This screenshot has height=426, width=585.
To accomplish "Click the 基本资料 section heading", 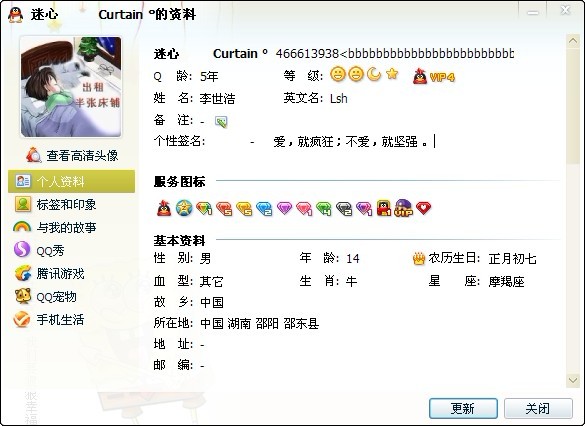I will pos(179,241).
